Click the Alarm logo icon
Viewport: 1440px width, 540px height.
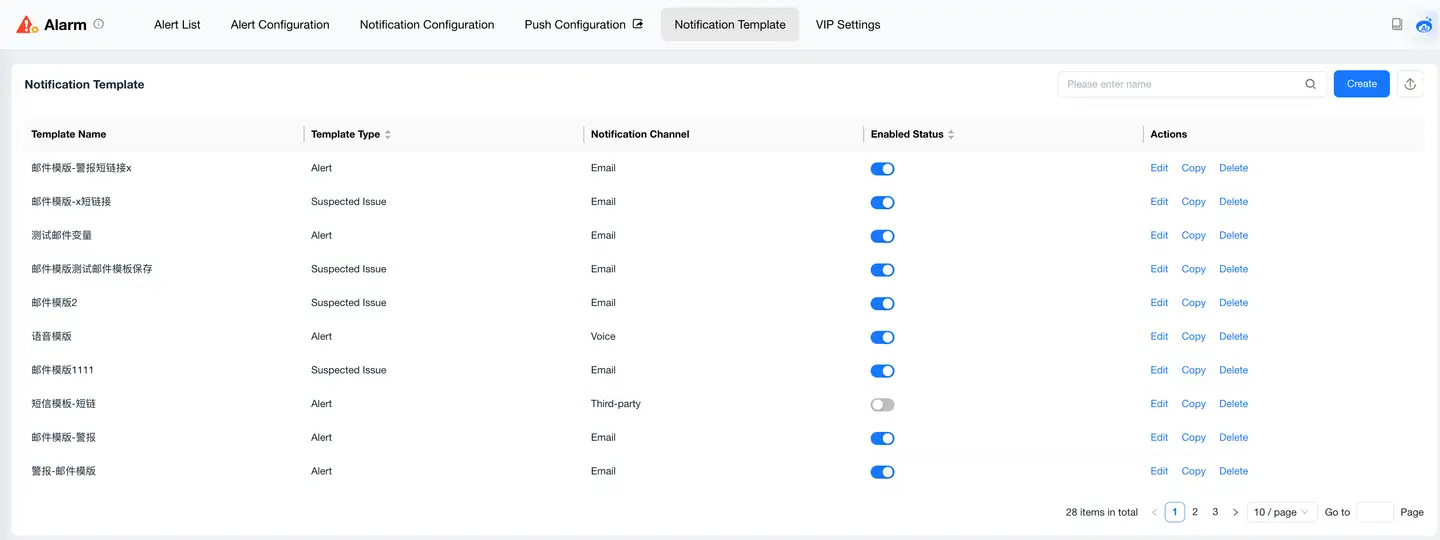[x=27, y=25]
